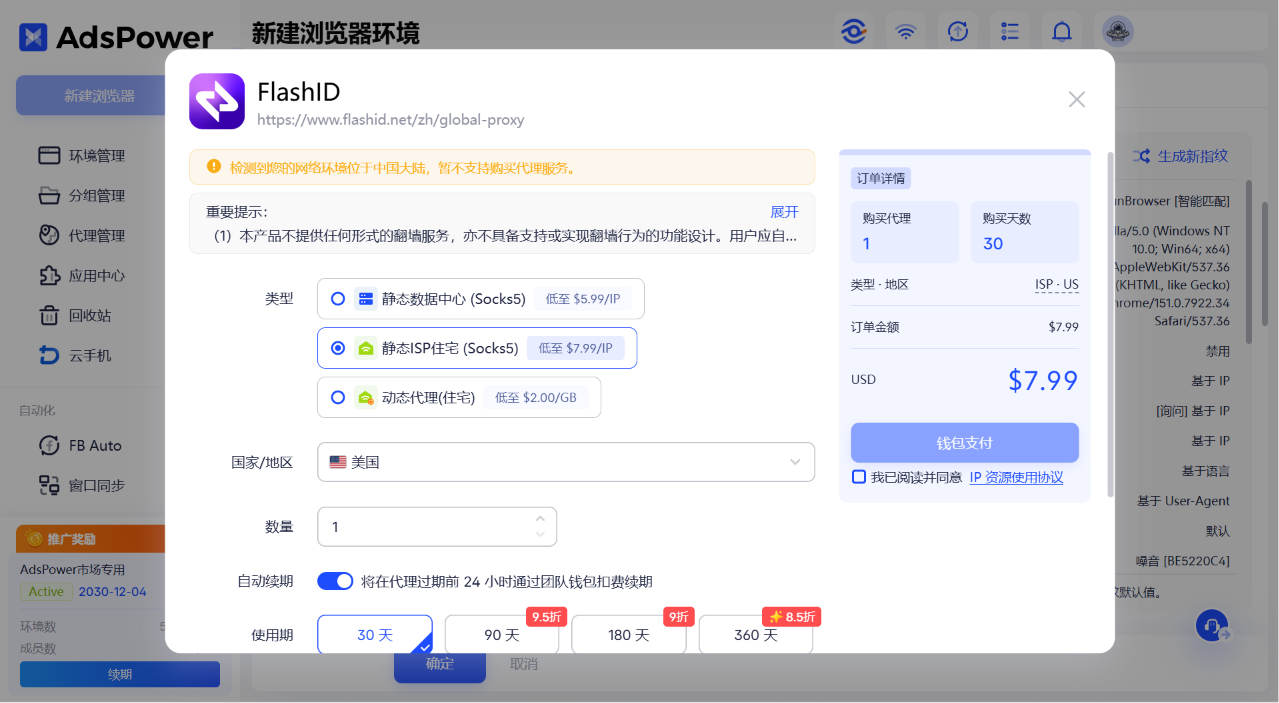1279x703 pixels.
Task: Click the 续期 renew button
Action: 120,674
